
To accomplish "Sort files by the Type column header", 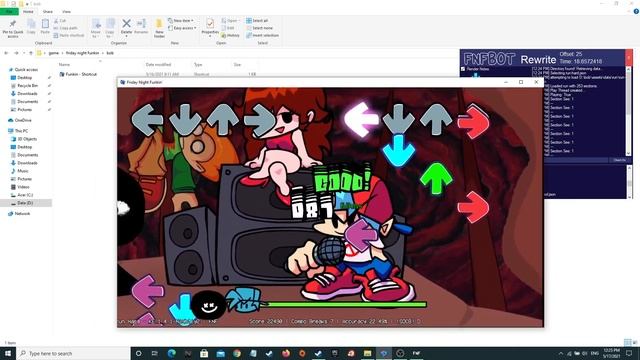I will pos(198,64).
